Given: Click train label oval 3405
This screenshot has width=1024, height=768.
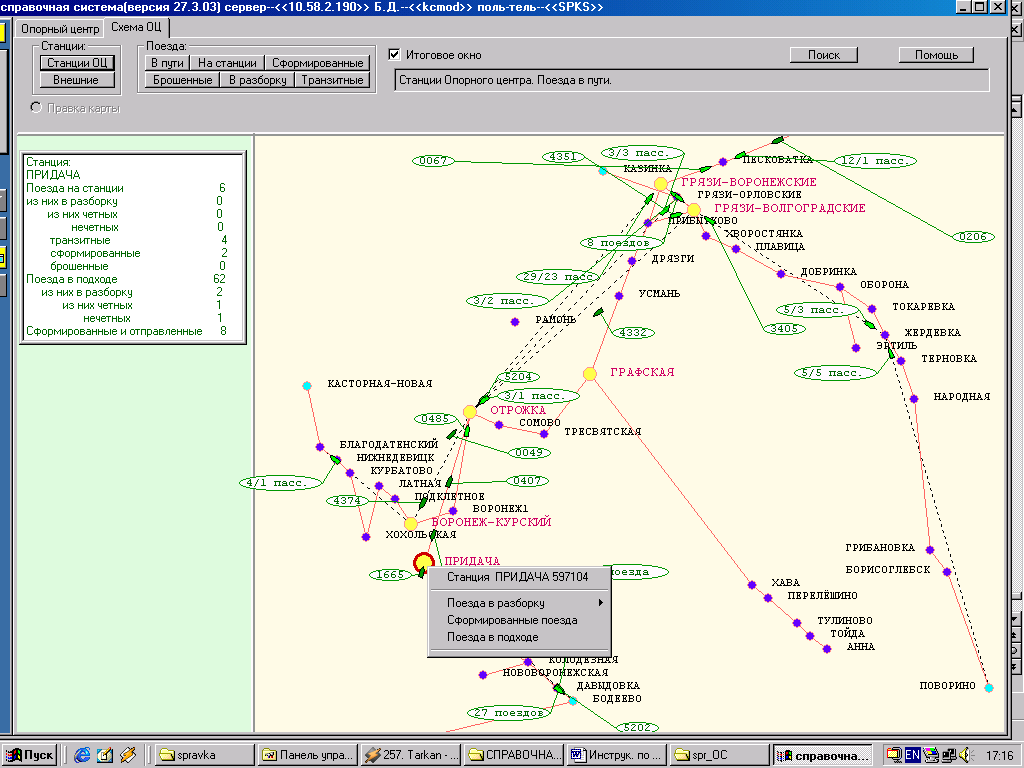Looking at the screenshot, I should point(784,328).
